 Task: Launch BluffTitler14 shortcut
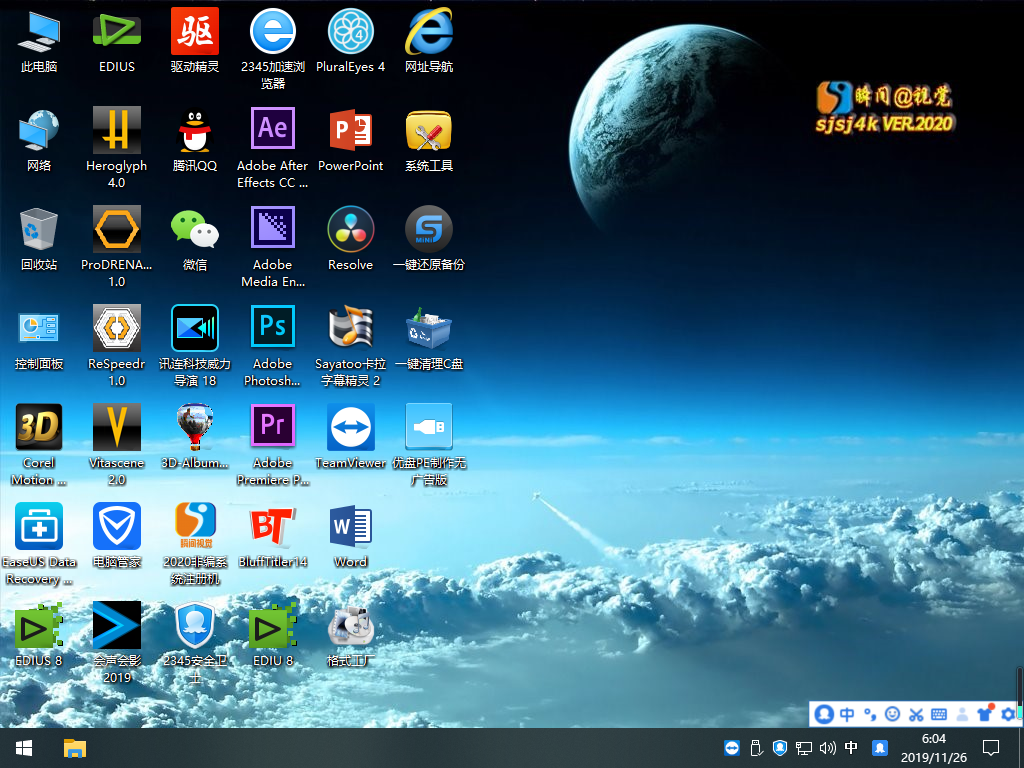point(272,526)
